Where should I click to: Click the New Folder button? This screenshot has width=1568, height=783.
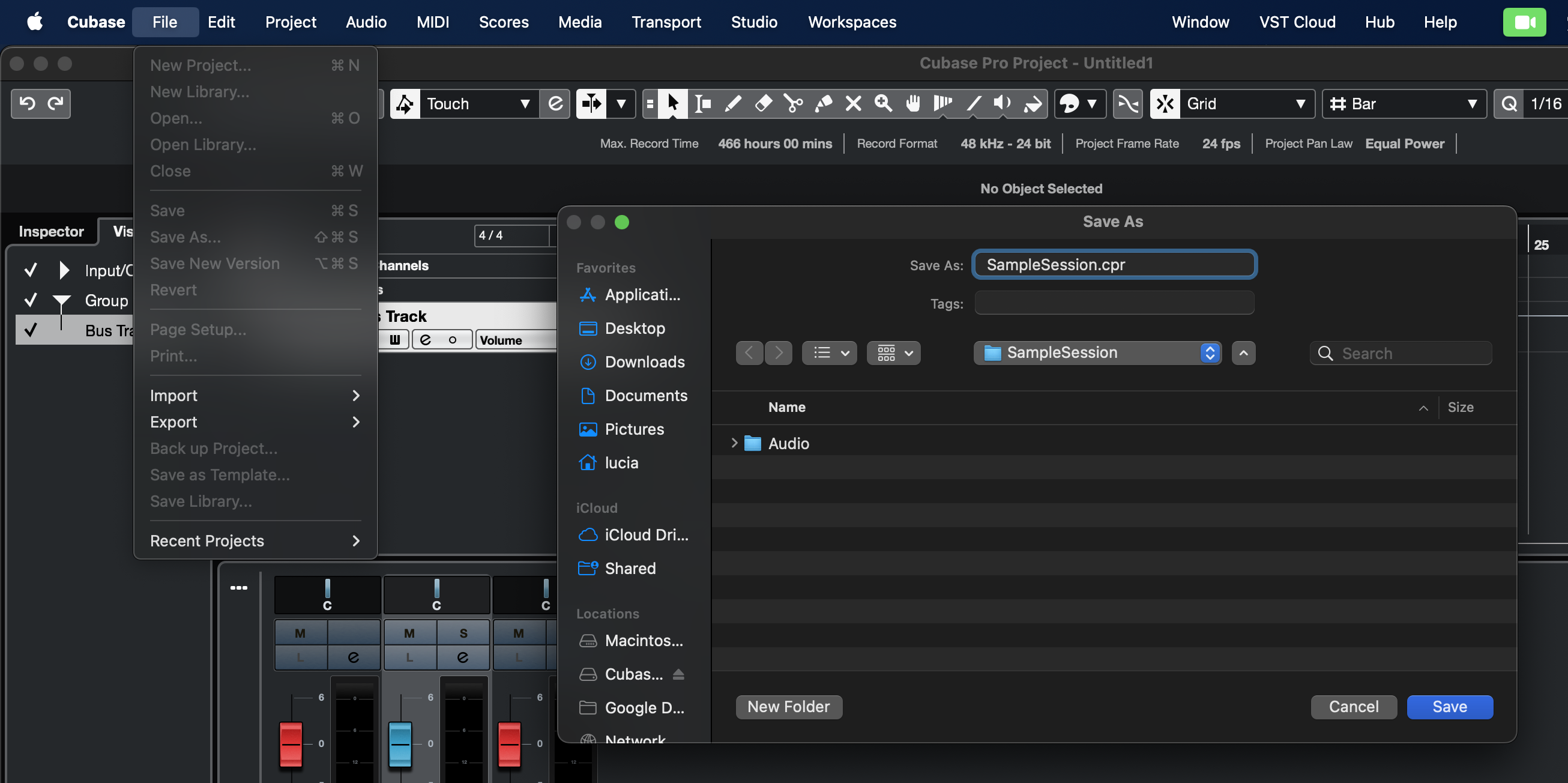788,706
